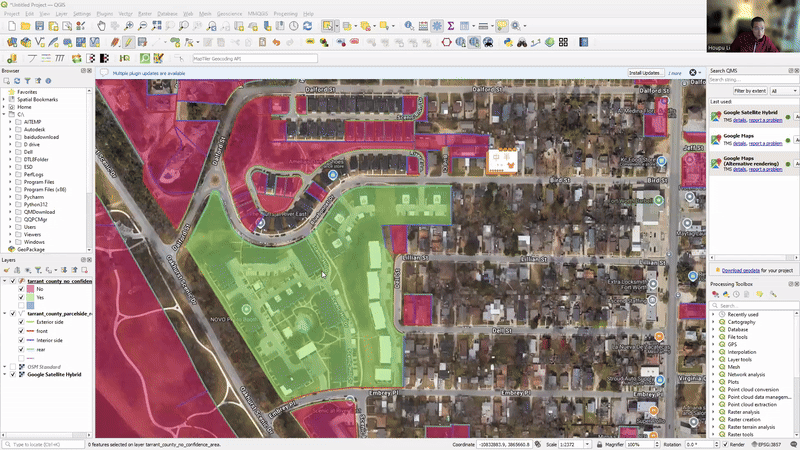
Task: Click the MapTiler Geocoding API search field
Action: (255, 58)
